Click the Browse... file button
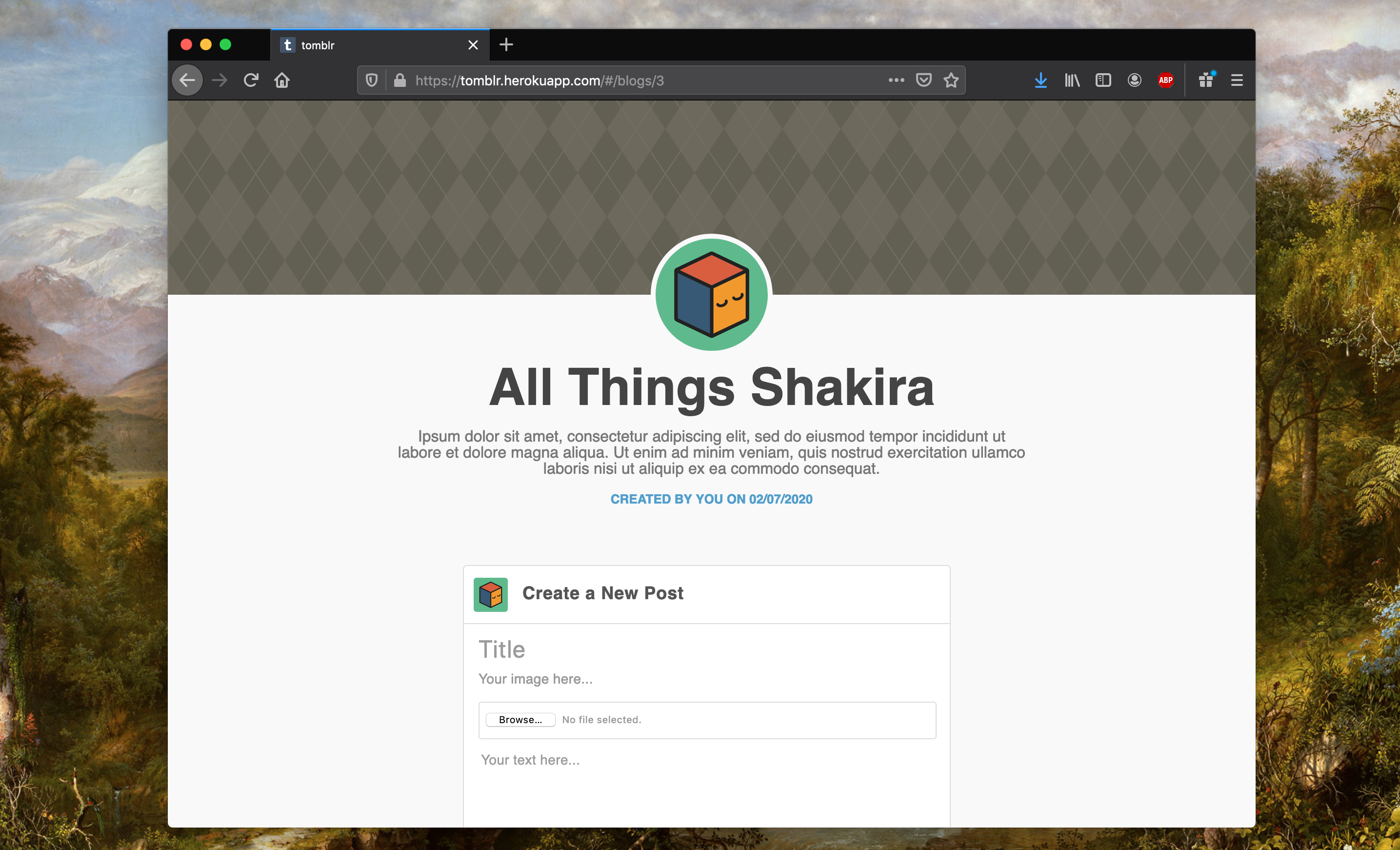 click(520, 719)
